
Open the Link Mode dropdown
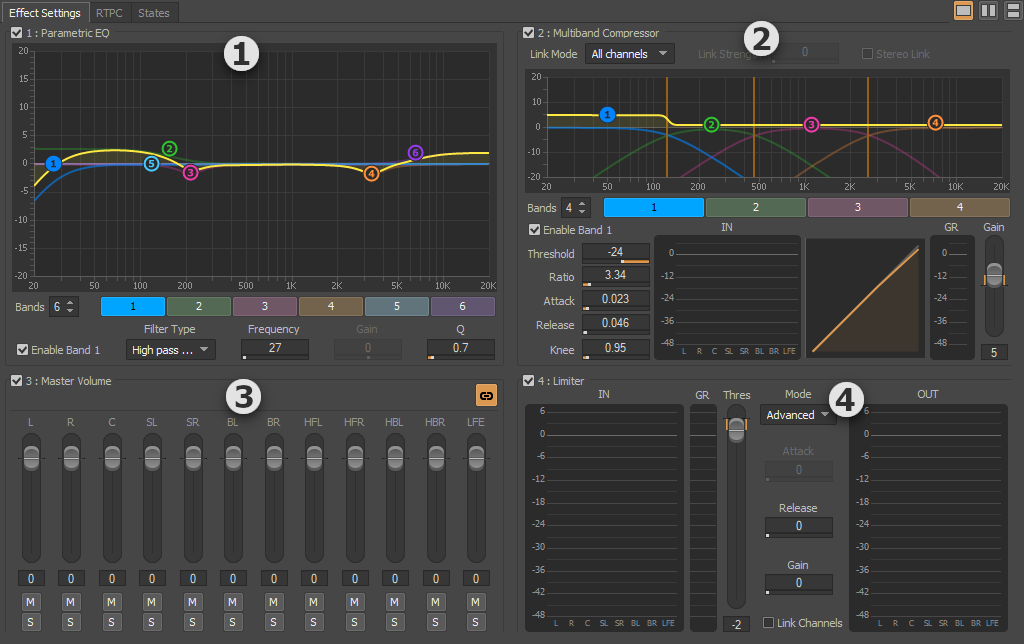coord(629,54)
